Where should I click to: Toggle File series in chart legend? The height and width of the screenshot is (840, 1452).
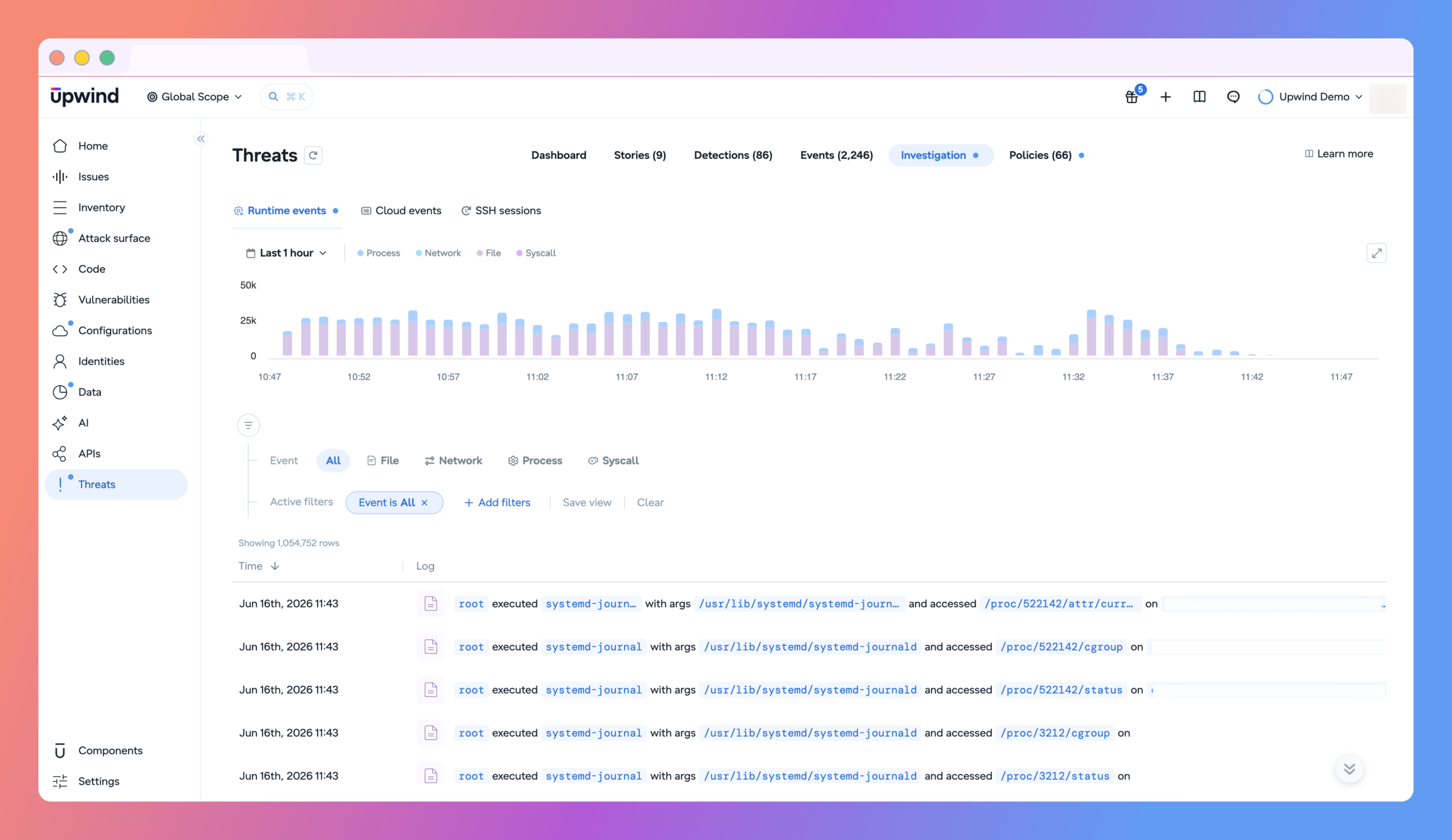pos(488,253)
